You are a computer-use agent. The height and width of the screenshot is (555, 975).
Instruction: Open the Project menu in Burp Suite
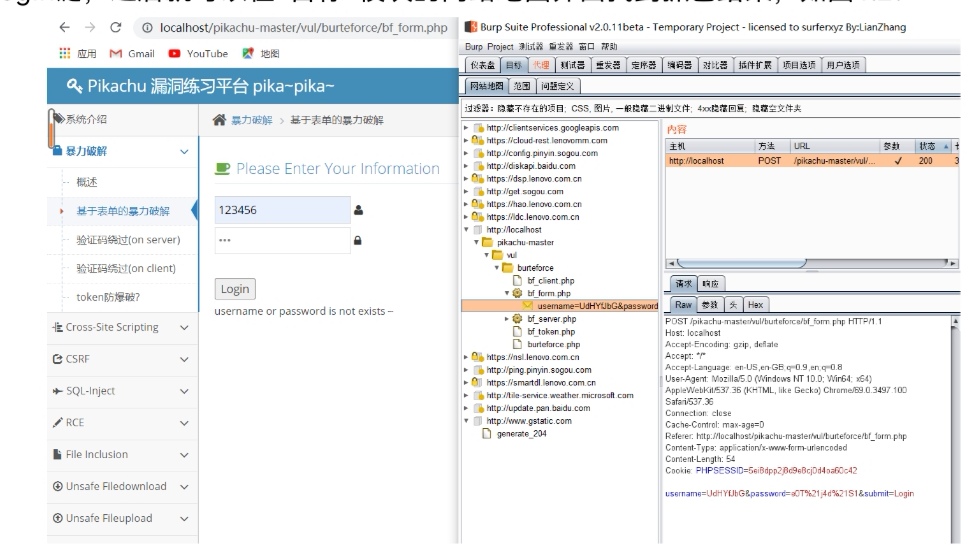[x=501, y=47]
